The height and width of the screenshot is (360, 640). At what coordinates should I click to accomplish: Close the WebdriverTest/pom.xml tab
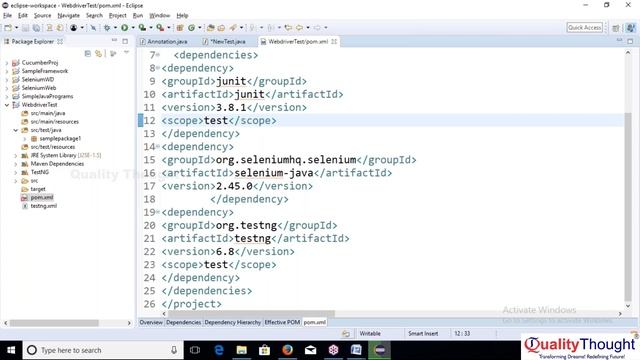click(x=334, y=42)
